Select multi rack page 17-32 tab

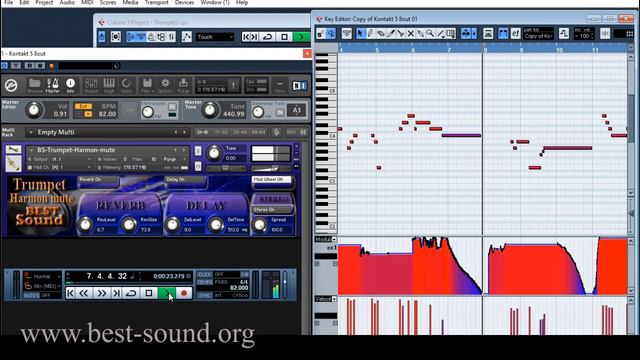221,132
